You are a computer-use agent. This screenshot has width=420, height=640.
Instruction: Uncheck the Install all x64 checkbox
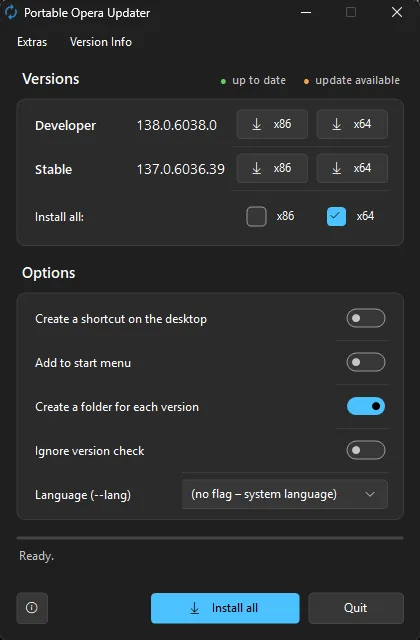[x=336, y=216]
